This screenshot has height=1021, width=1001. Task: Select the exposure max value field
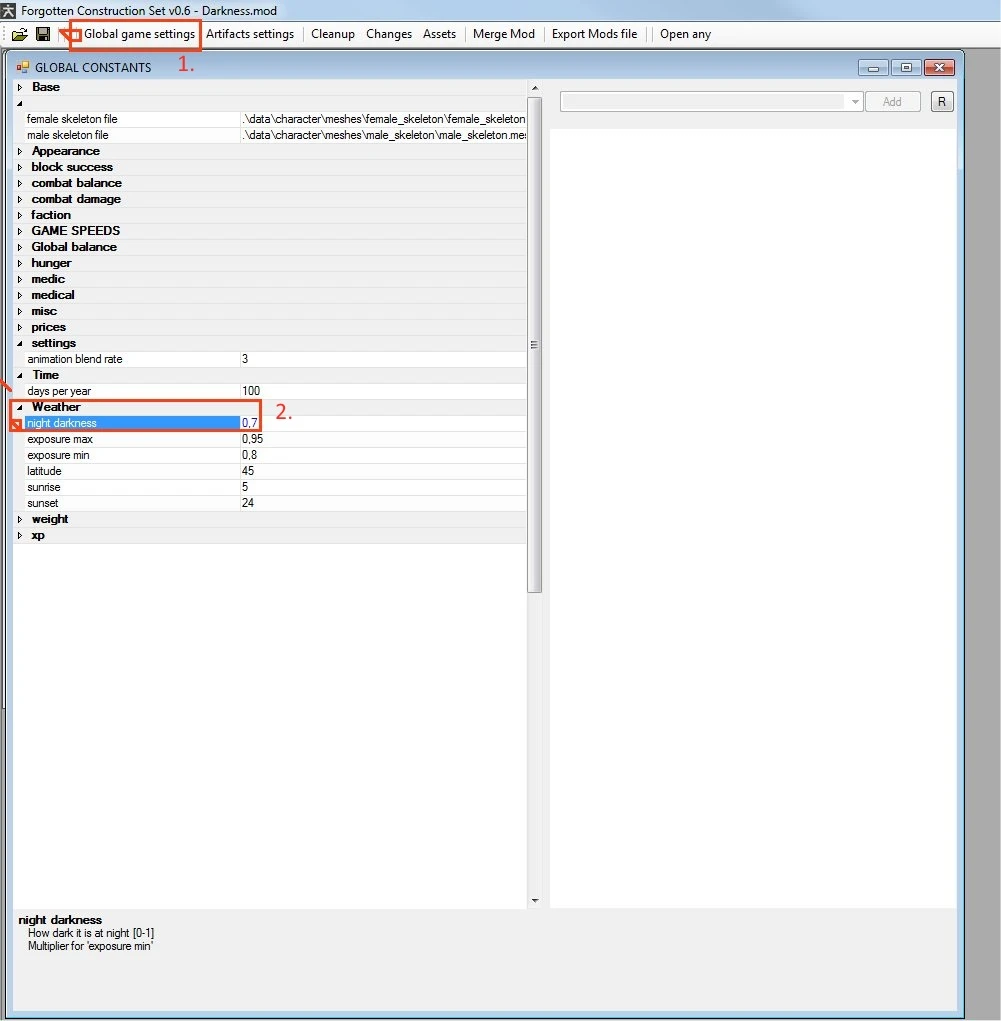pyautogui.click(x=382, y=439)
